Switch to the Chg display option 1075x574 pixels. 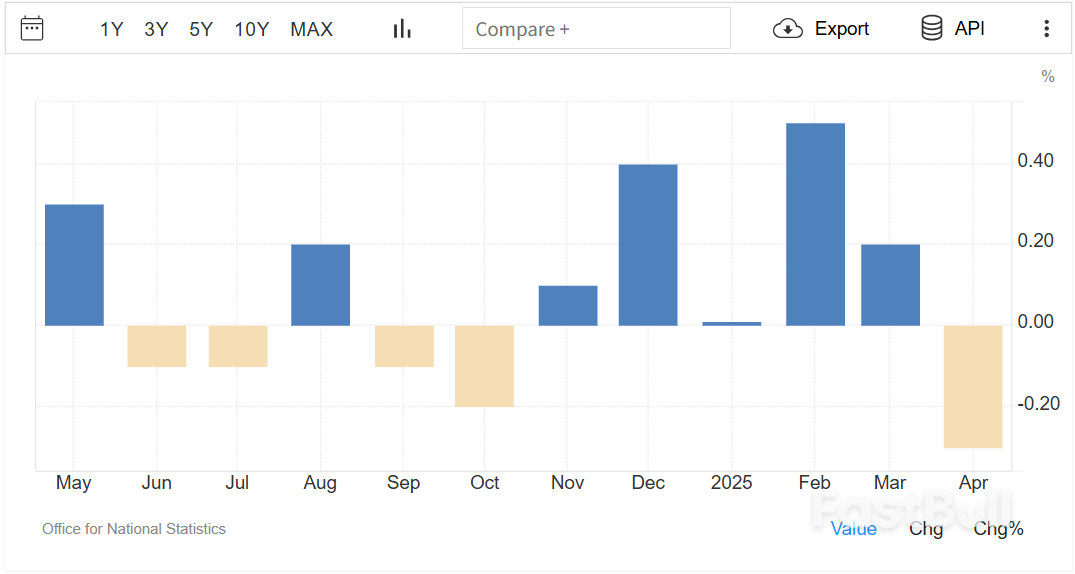tap(925, 529)
